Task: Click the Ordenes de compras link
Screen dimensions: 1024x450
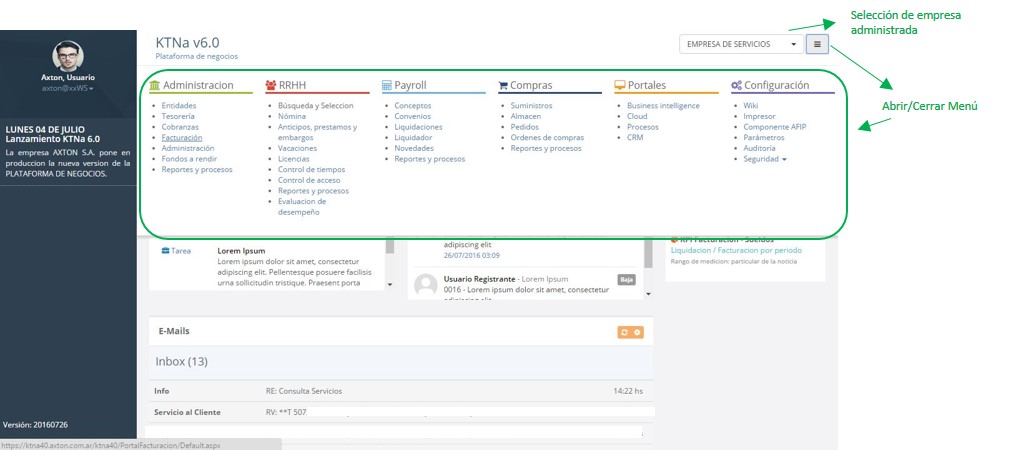Action: coord(546,138)
